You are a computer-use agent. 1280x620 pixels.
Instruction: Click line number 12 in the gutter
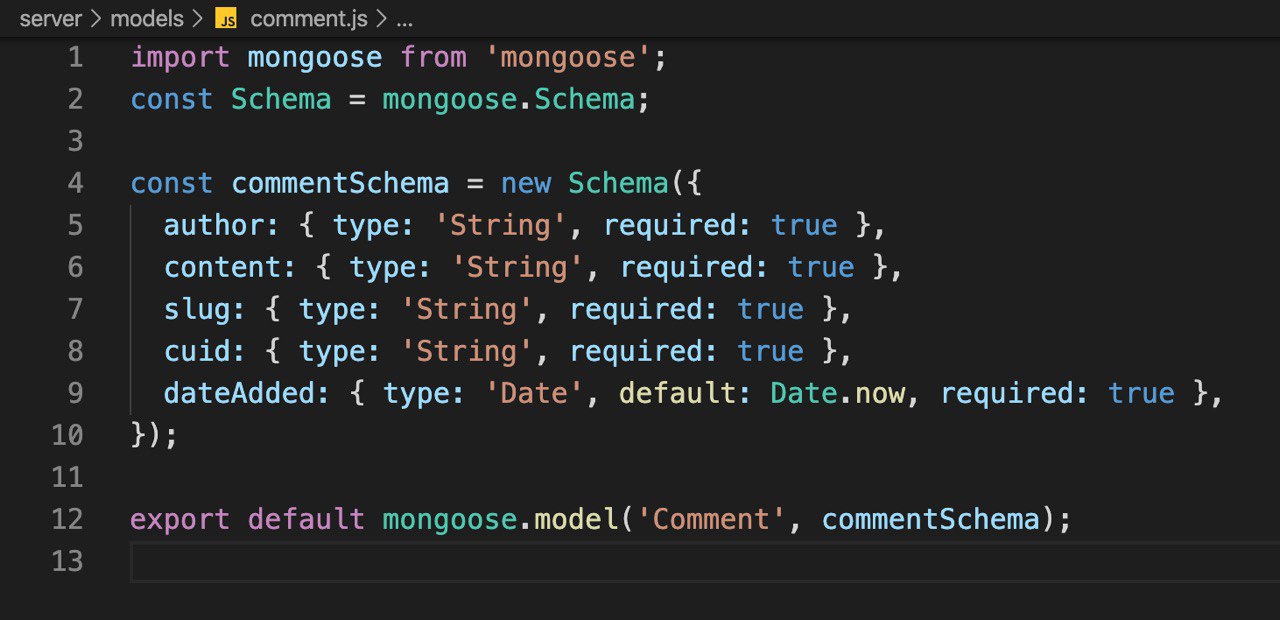tap(67, 519)
